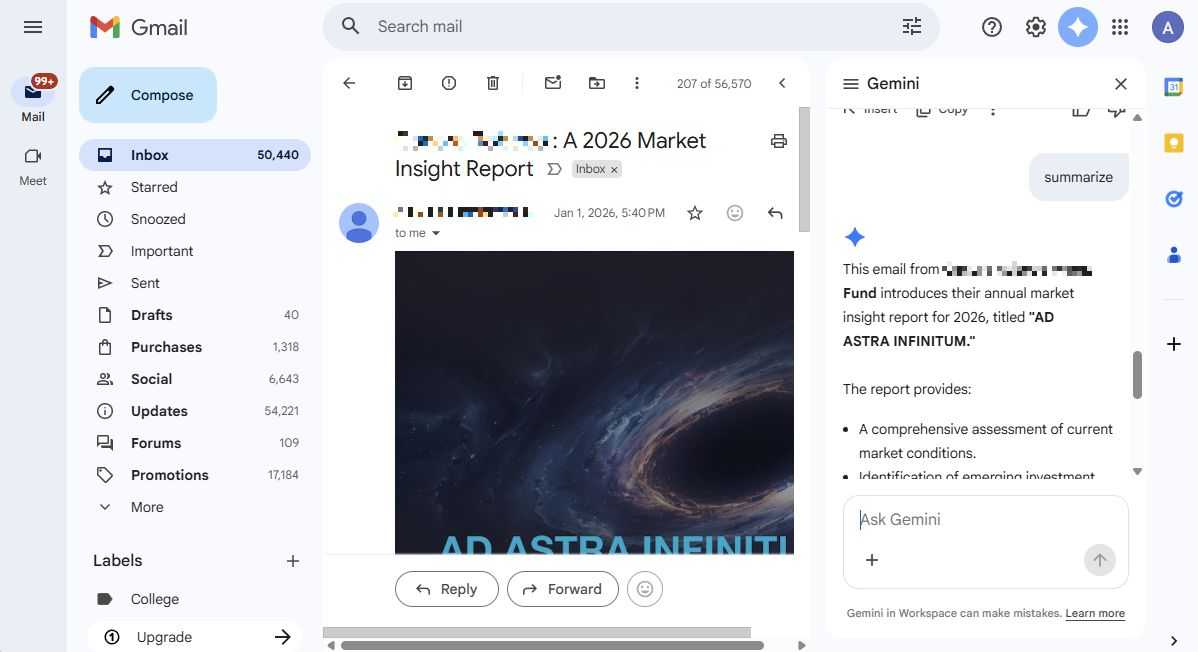1198x652 pixels.
Task: Go back to inbox arrow
Action: coord(349,83)
